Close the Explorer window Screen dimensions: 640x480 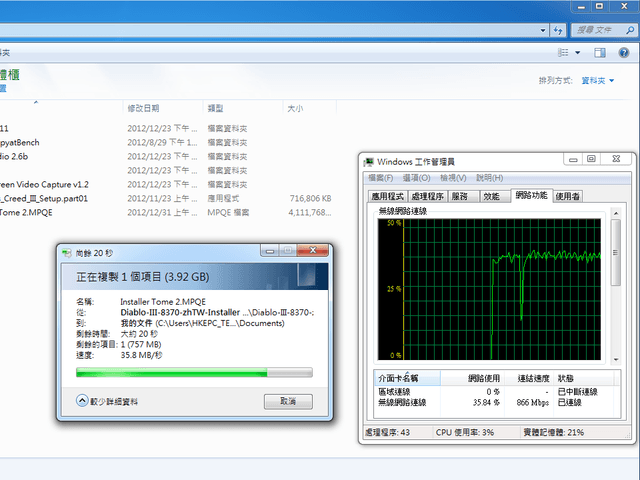tap(624, 6)
